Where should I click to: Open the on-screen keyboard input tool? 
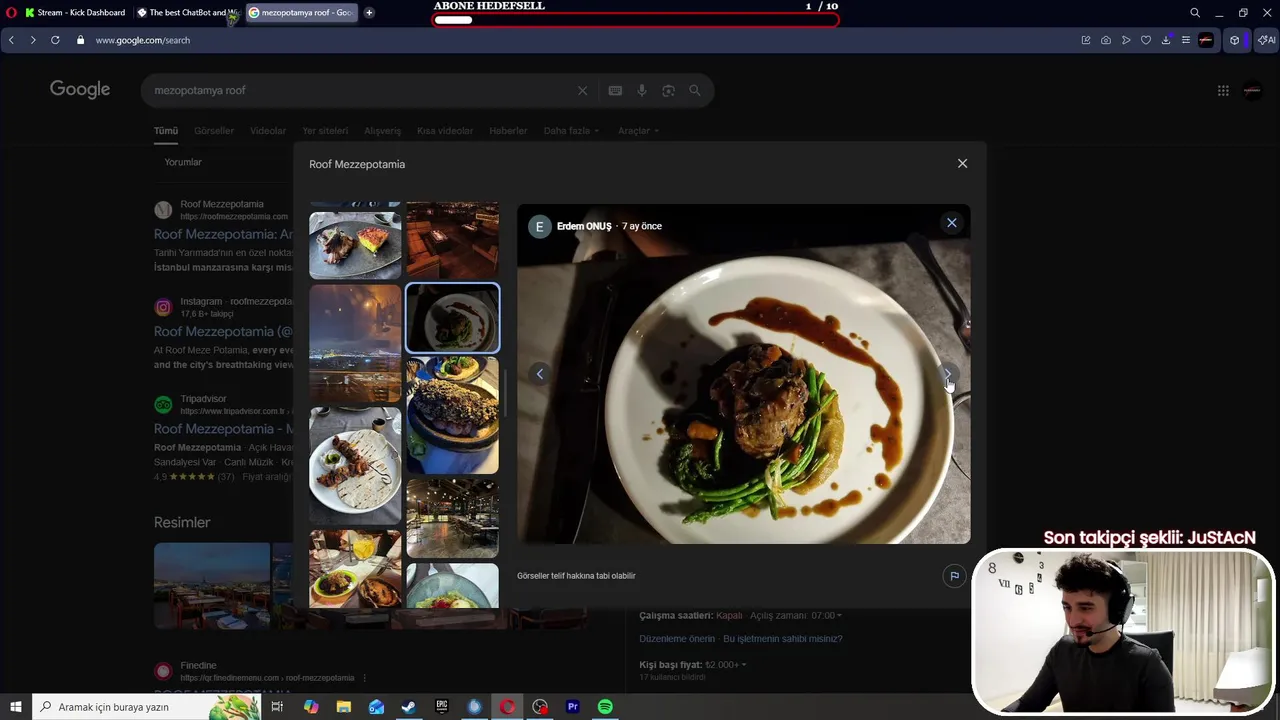(615, 90)
